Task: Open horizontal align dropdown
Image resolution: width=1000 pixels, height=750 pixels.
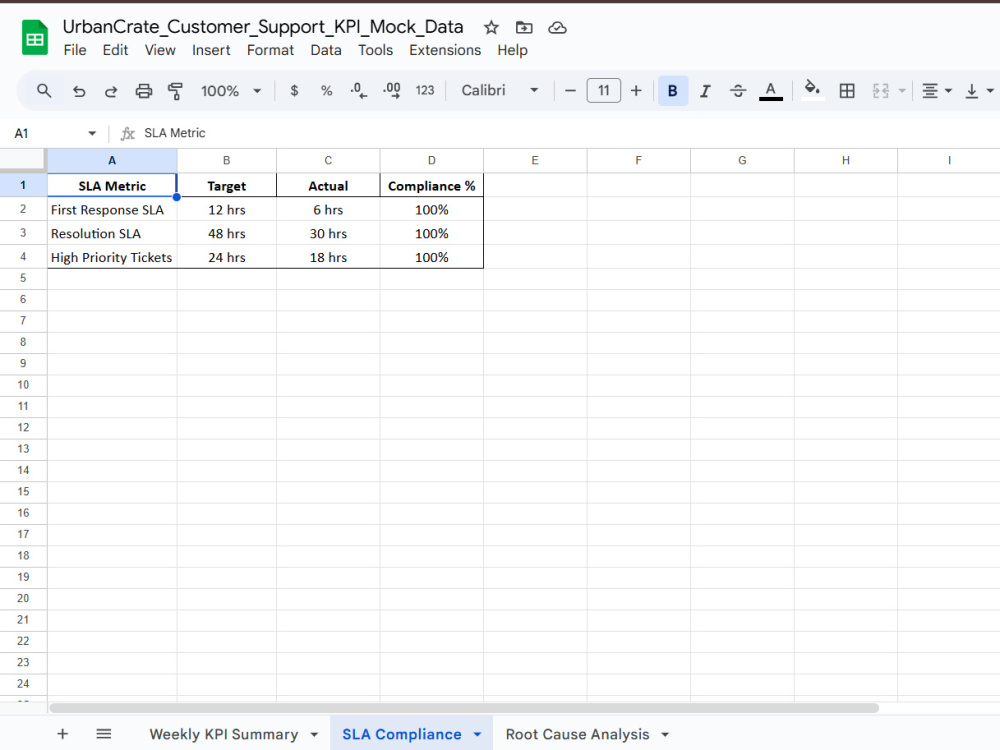Action: [937, 91]
